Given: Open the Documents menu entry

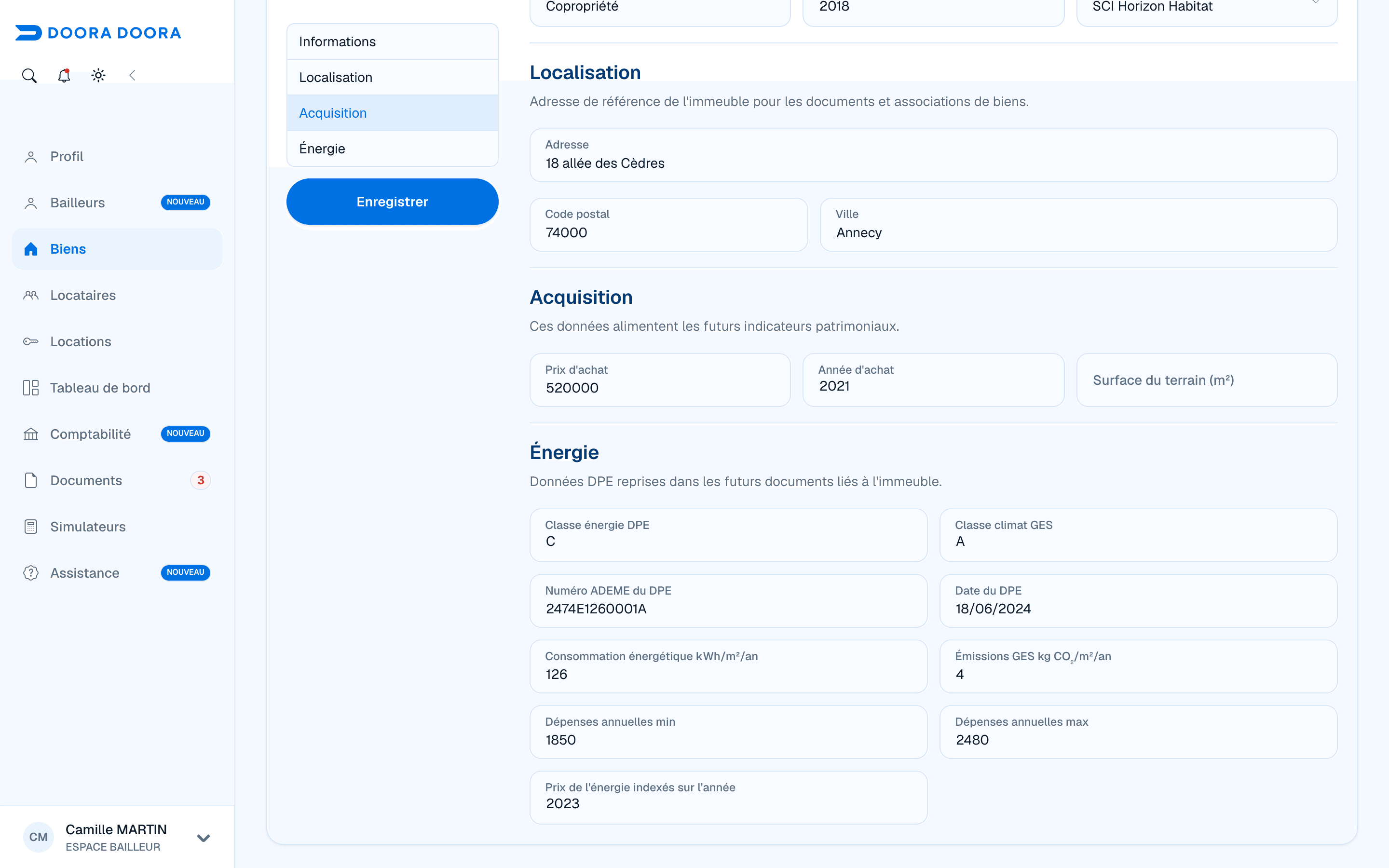Looking at the screenshot, I should point(117,480).
